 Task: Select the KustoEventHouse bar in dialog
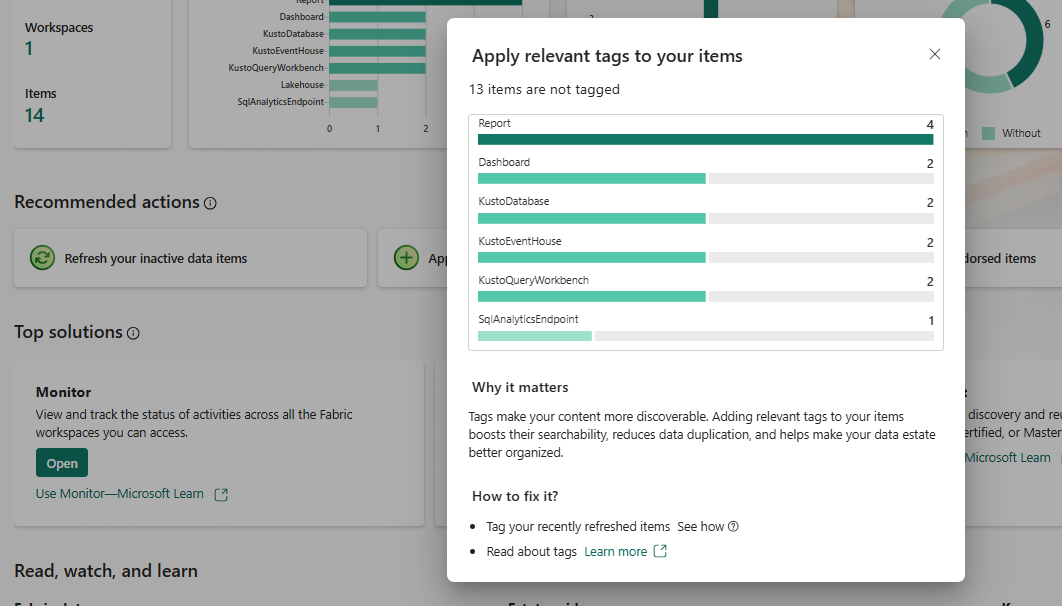pos(592,257)
